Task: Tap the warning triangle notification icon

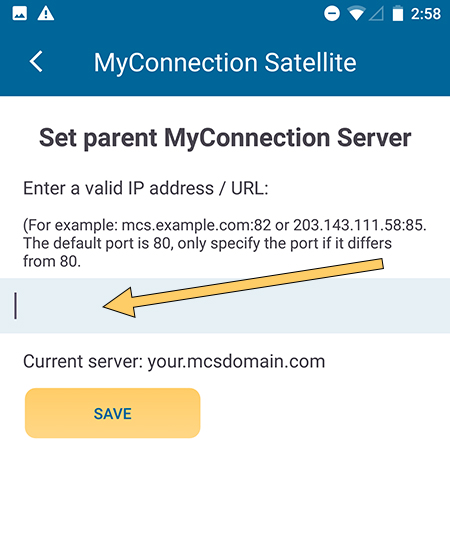Action: [x=46, y=14]
